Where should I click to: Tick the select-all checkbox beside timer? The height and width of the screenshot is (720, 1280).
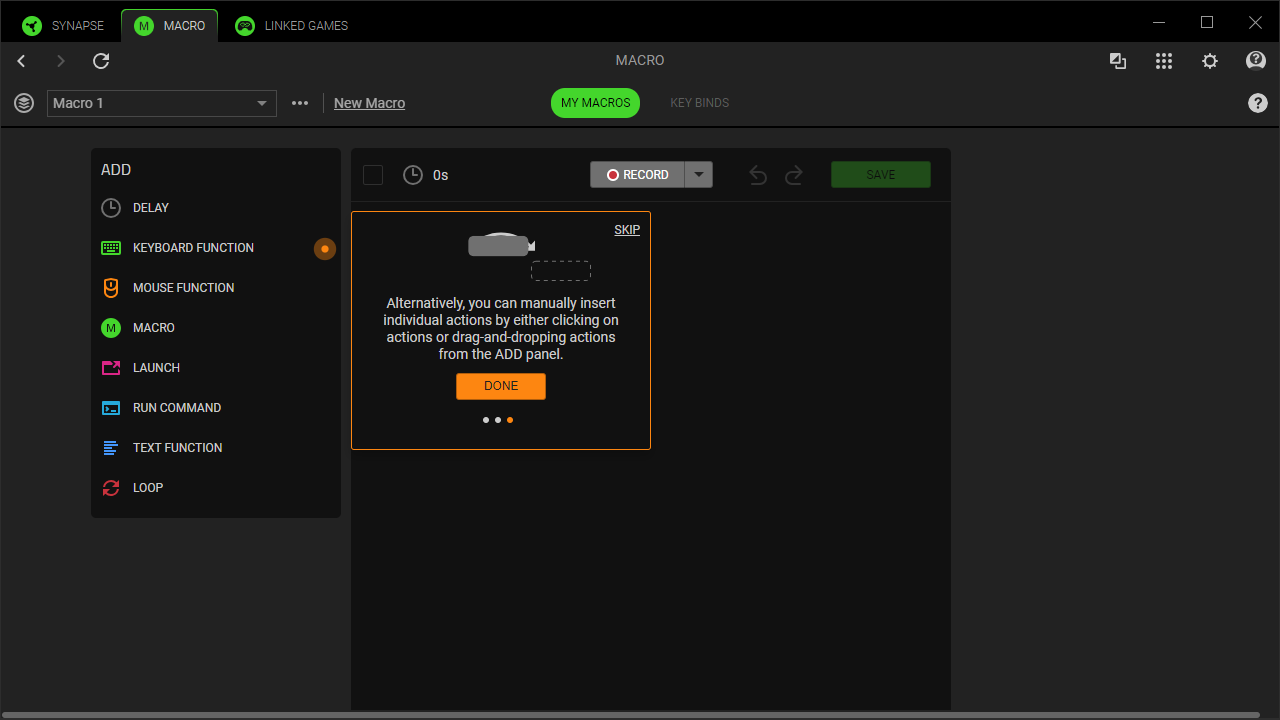(x=373, y=175)
